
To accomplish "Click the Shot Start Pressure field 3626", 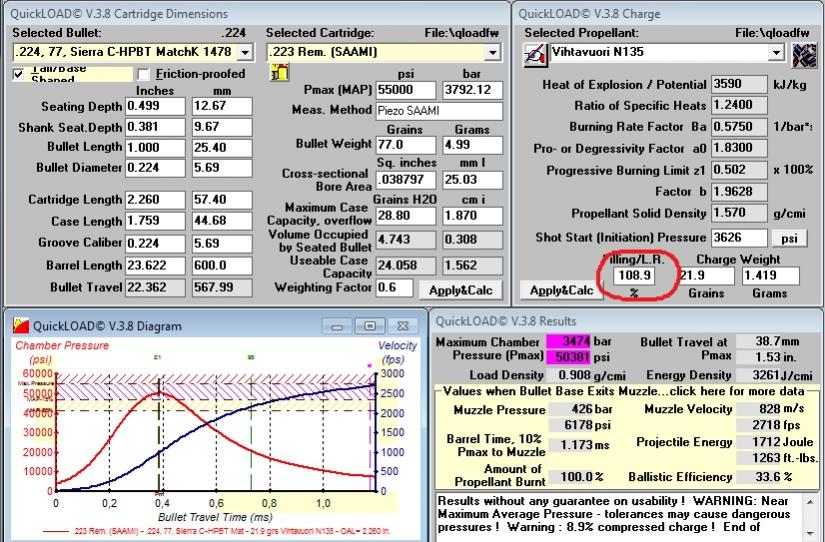I will click(x=739, y=238).
